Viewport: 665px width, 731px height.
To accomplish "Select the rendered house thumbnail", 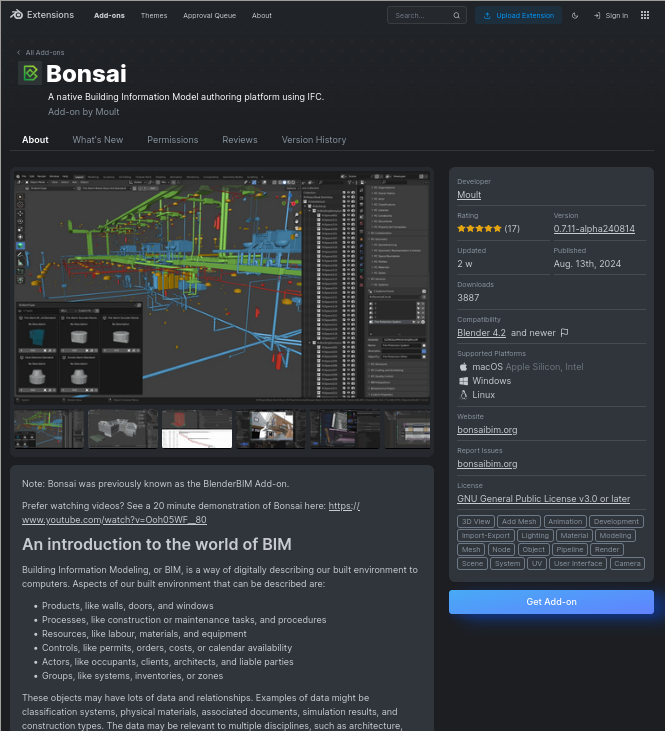I will 271,429.
